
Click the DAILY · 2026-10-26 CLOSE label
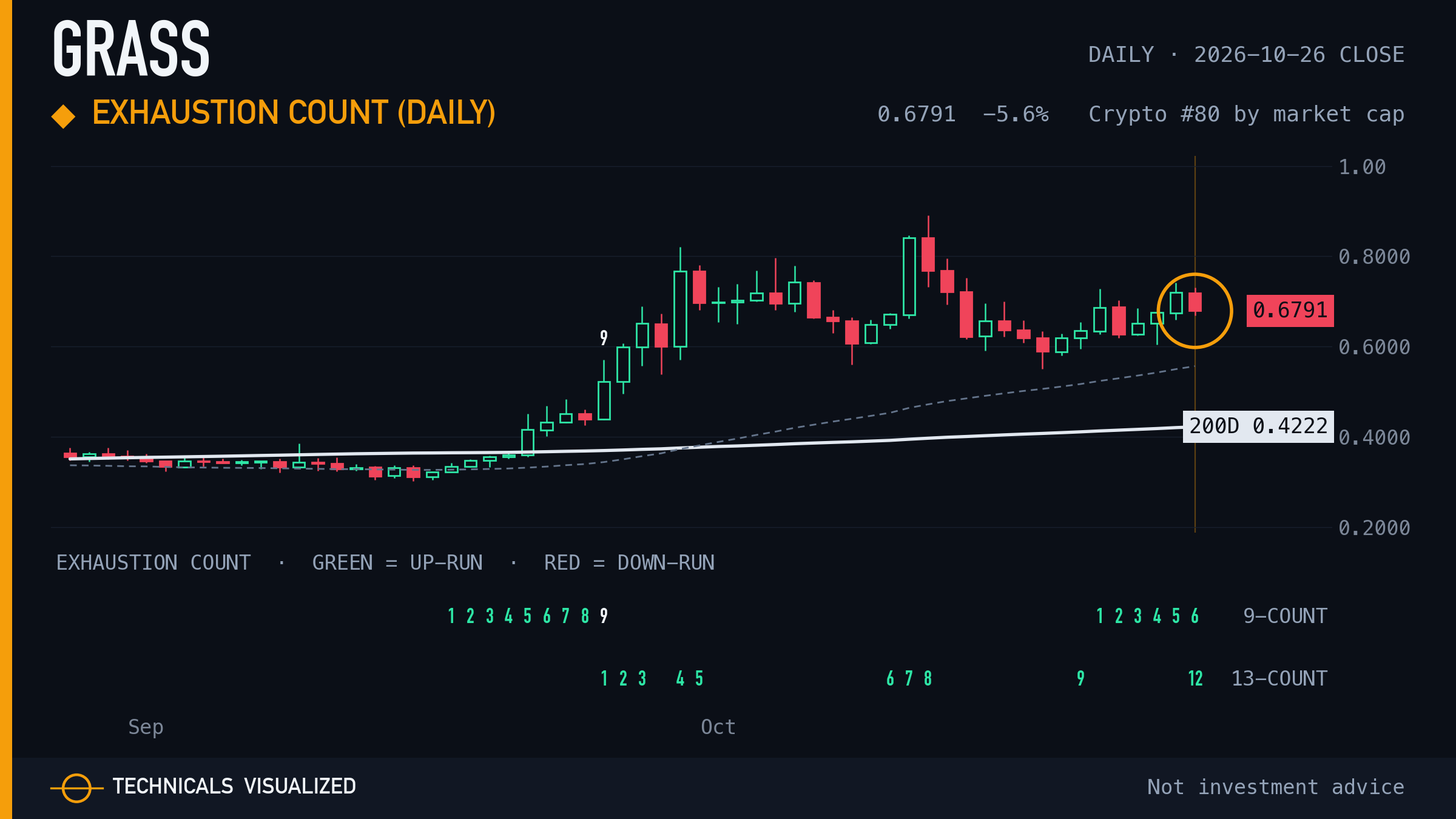(x=1246, y=55)
